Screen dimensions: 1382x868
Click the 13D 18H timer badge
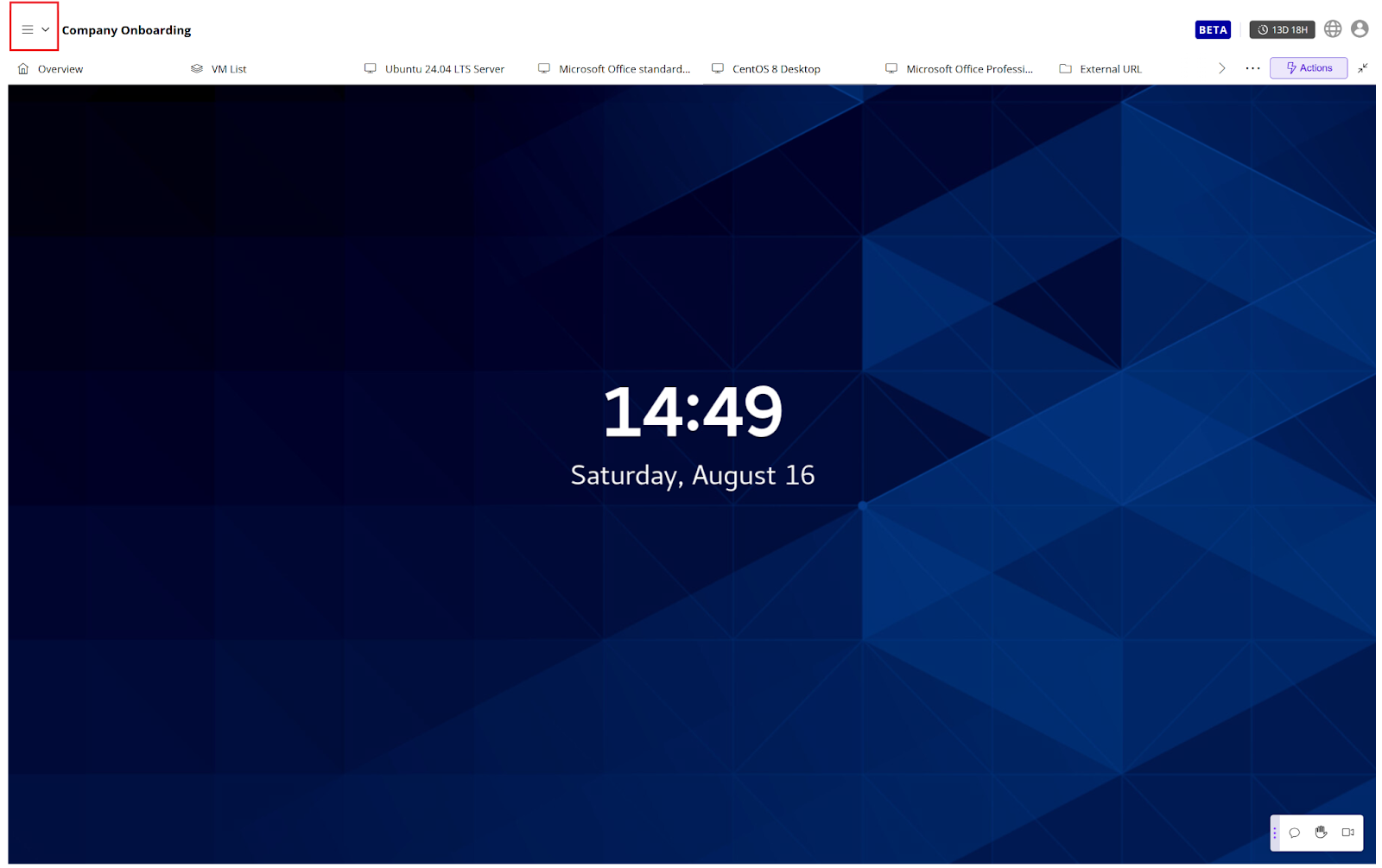[1282, 29]
